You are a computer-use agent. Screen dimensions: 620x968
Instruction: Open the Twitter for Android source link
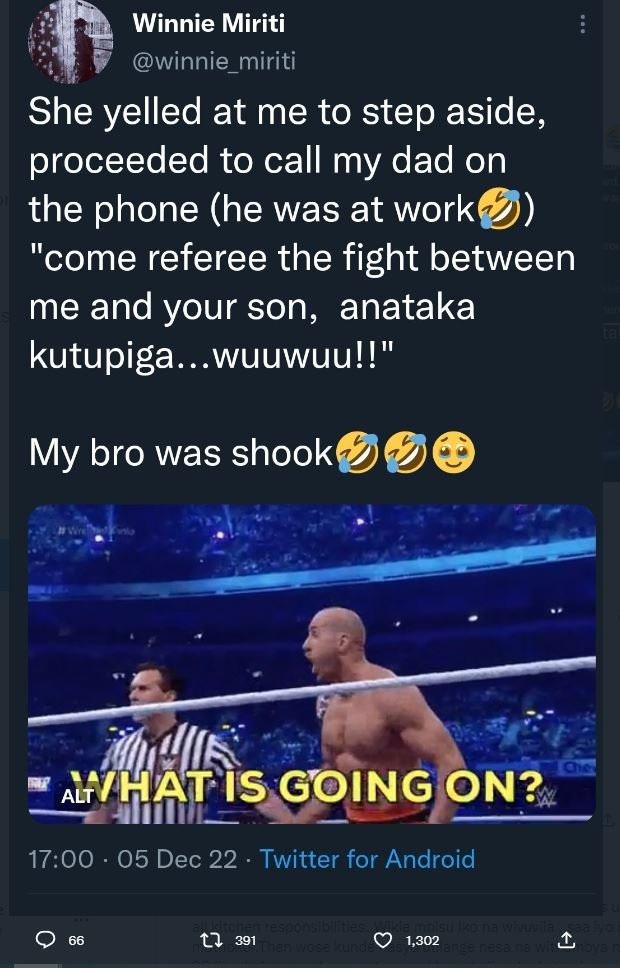367,859
